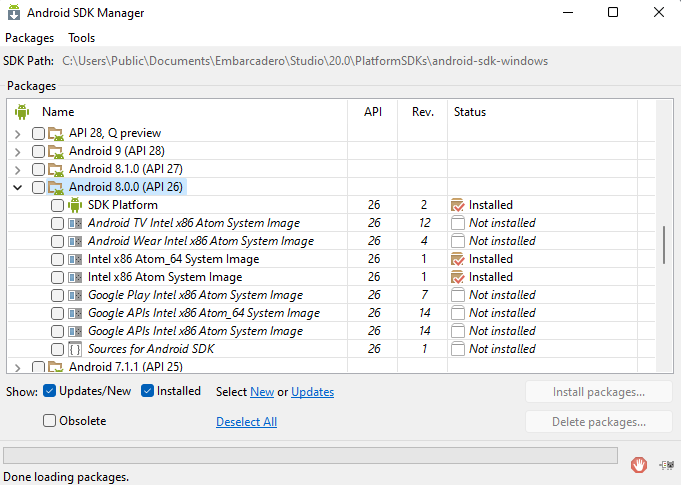
Task: Check the Android Wear Intel x86 Atom checkbox
Action: [57, 241]
